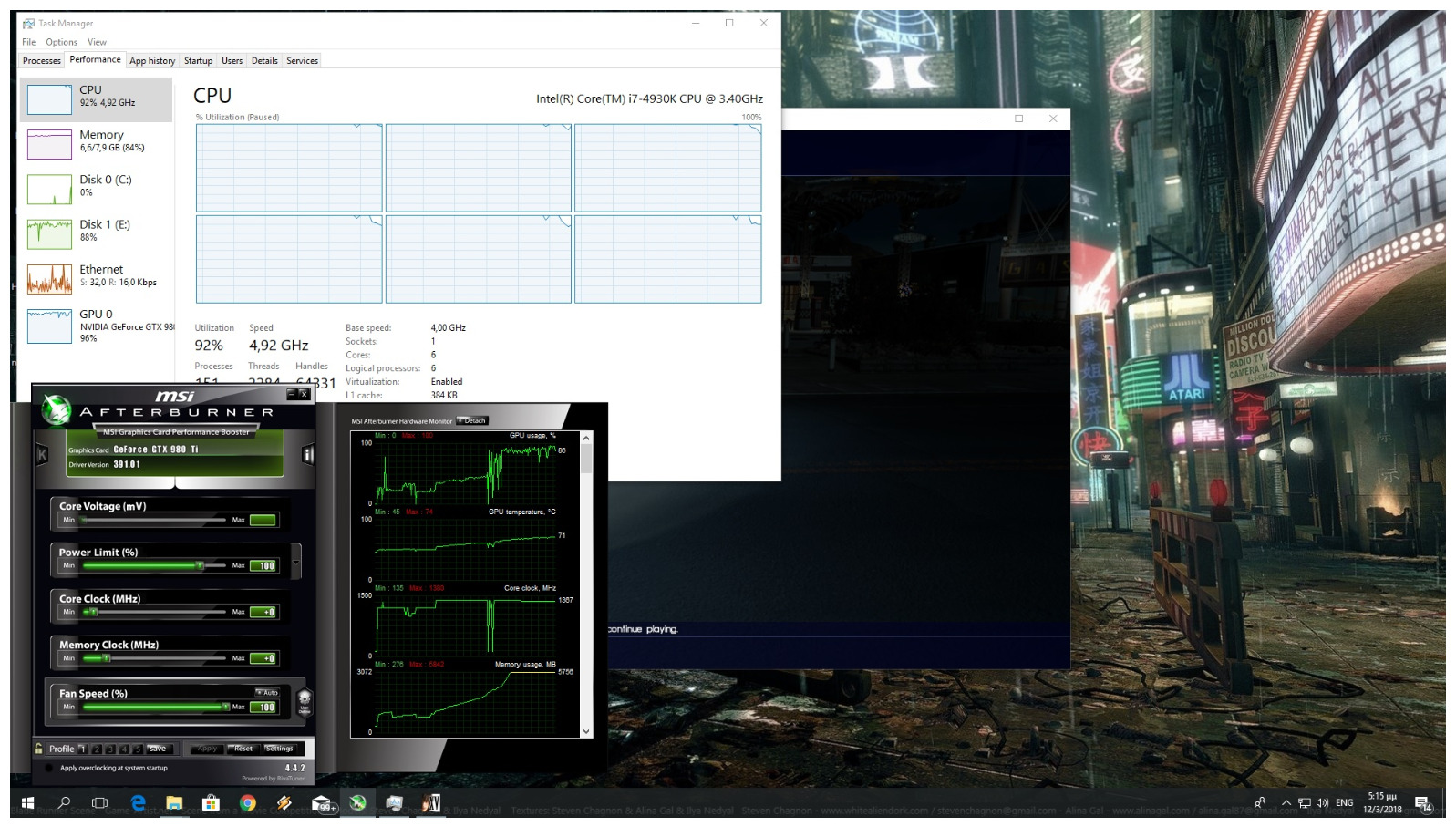The height and width of the screenshot is (827, 1456).
Task: Select Afterburner profile slot 5
Action: point(138,749)
